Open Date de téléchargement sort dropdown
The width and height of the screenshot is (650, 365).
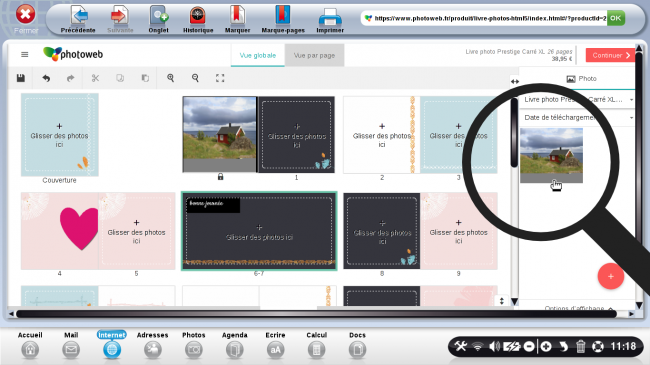coord(577,117)
